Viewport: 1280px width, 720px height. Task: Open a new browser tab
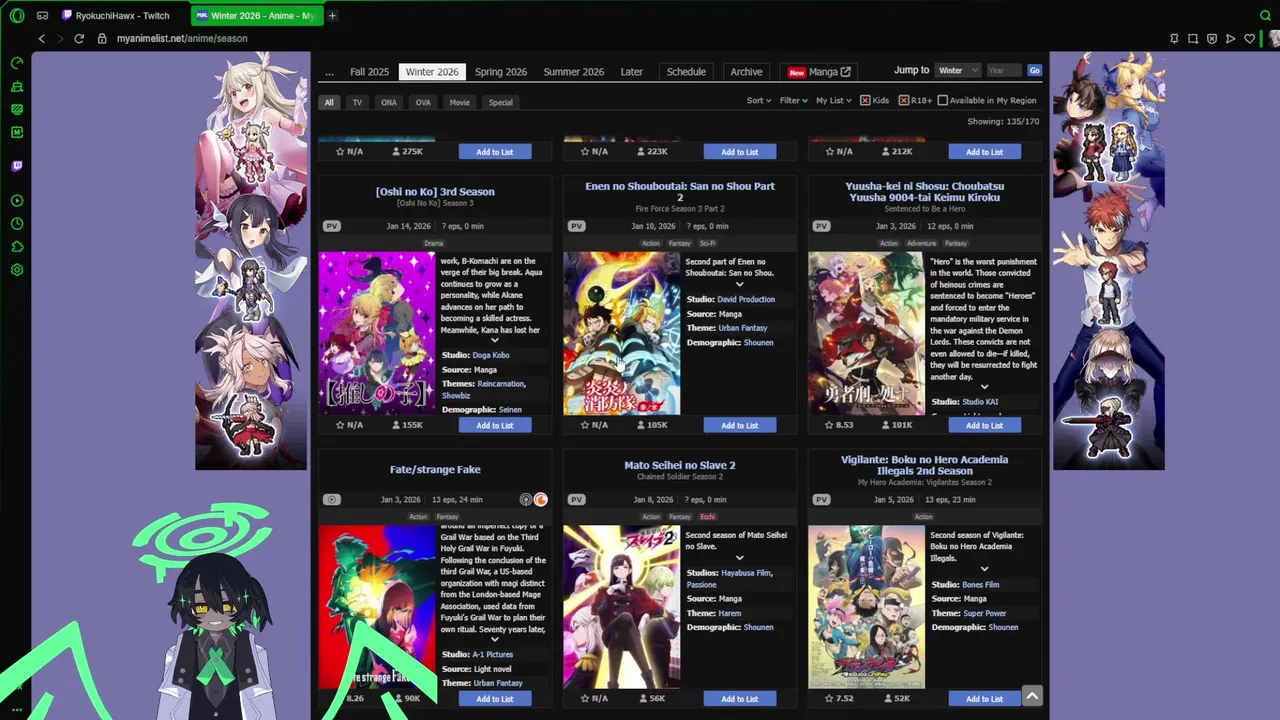pyautogui.click(x=332, y=15)
